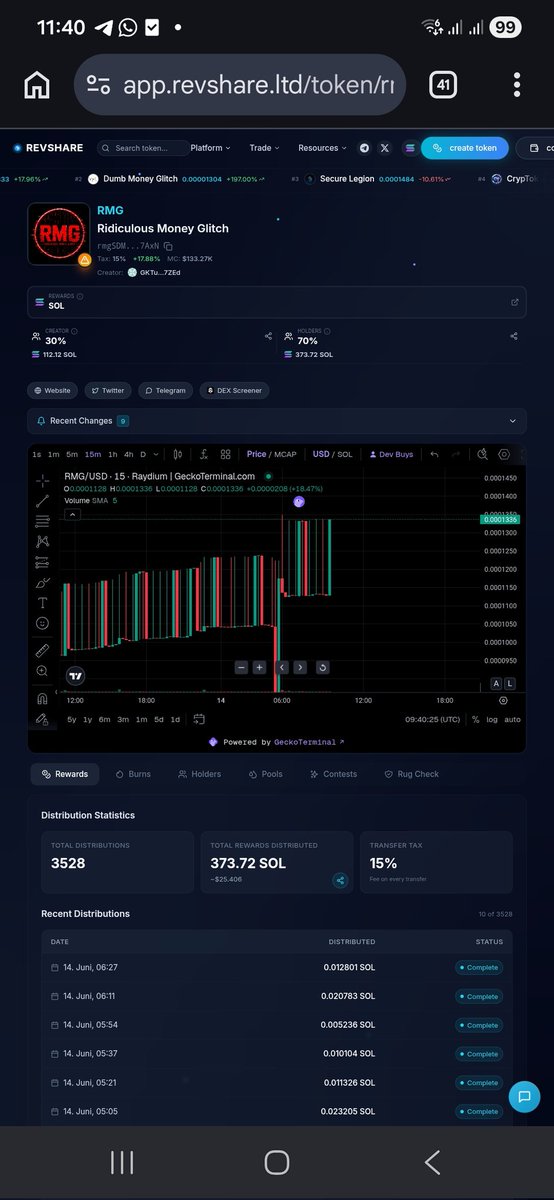Select the 1h chart timeframe

pos(111,454)
